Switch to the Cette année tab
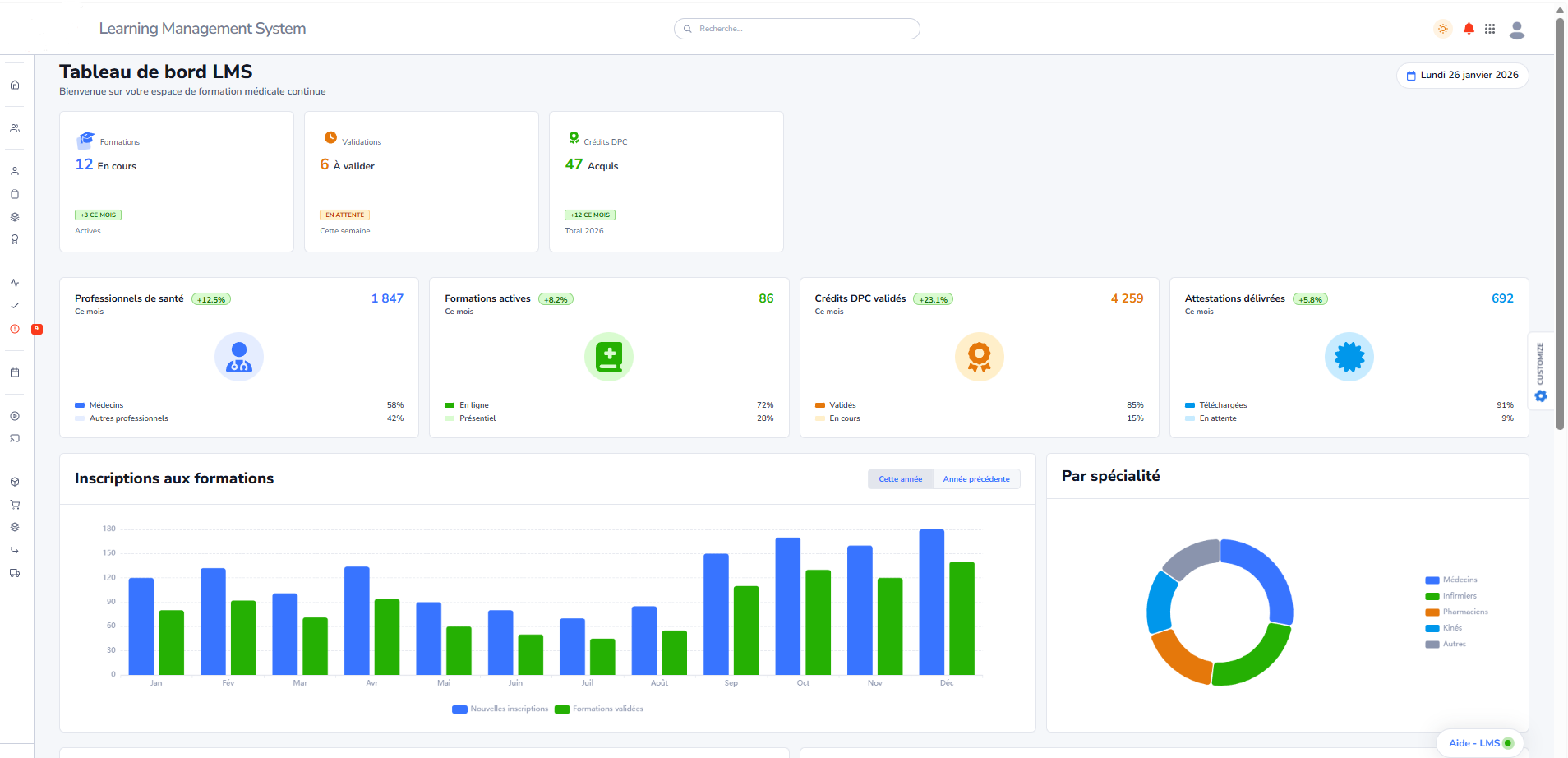 [x=900, y=479]
